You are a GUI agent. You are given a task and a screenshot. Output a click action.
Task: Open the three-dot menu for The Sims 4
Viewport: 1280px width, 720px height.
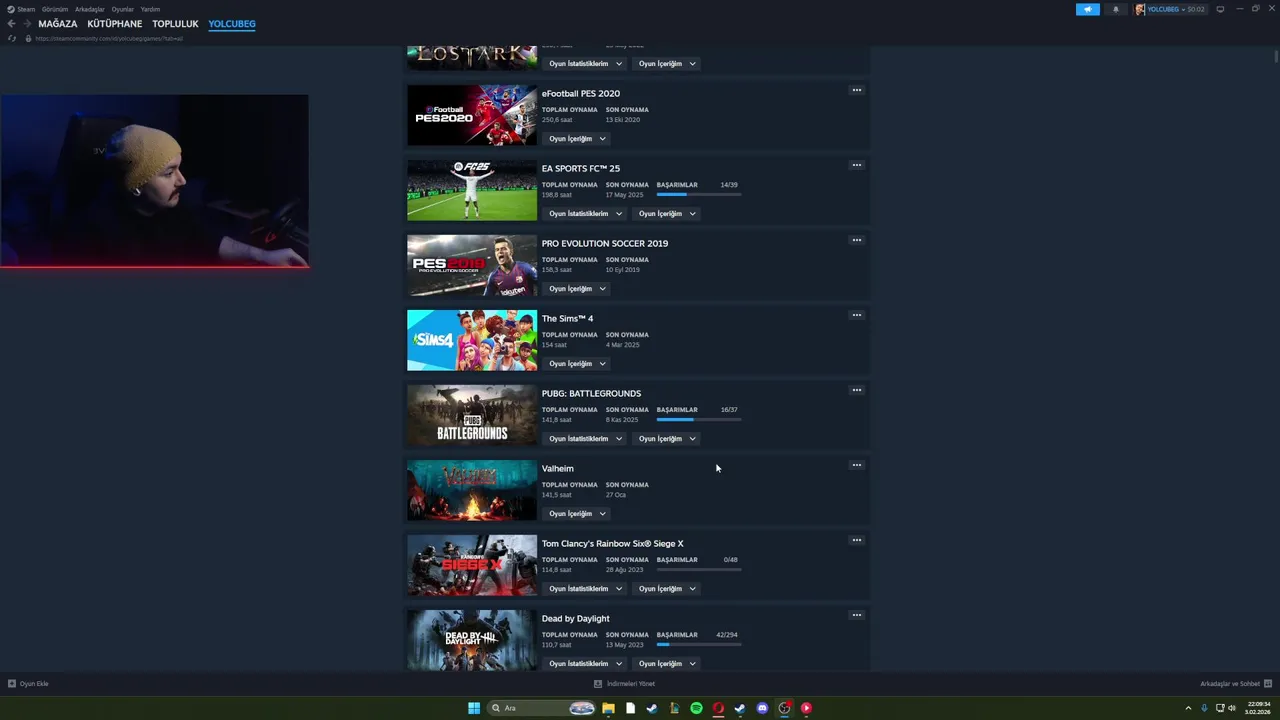tap(856, 315)
